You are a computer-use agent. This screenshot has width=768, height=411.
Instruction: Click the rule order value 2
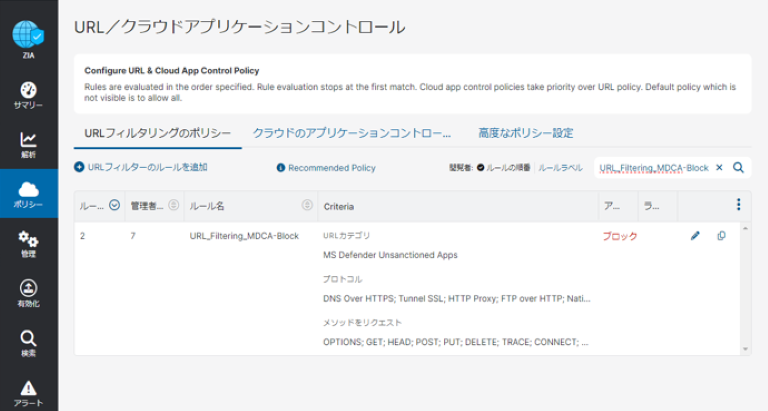(82, 236)
